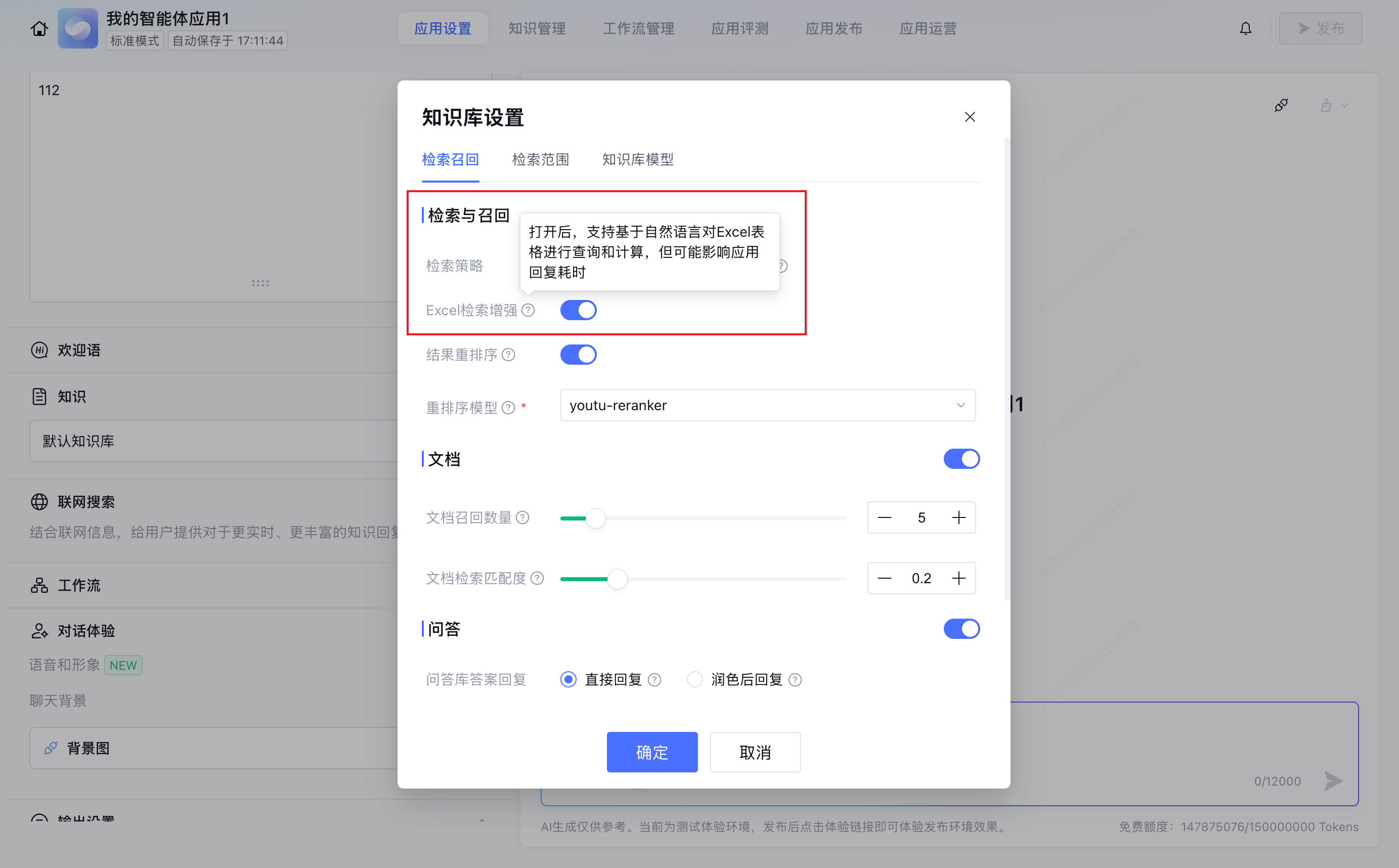Close the 知识库设置 dialog
Image resolution: width=1399 pixels, height=868 pixels.
pos(970,117)
